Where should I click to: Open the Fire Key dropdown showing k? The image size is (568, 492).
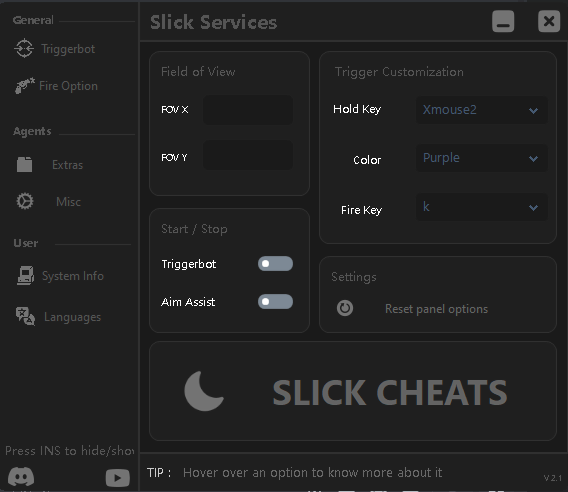click(481, 207)
